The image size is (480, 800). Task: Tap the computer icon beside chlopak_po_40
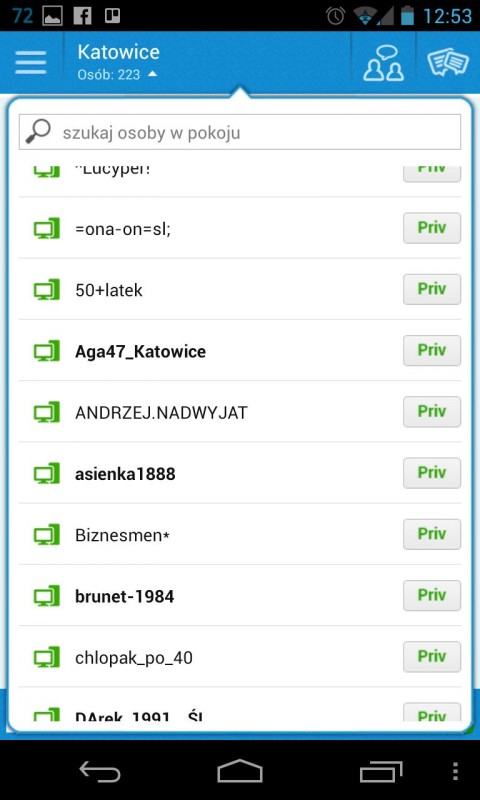coord(47,657)
